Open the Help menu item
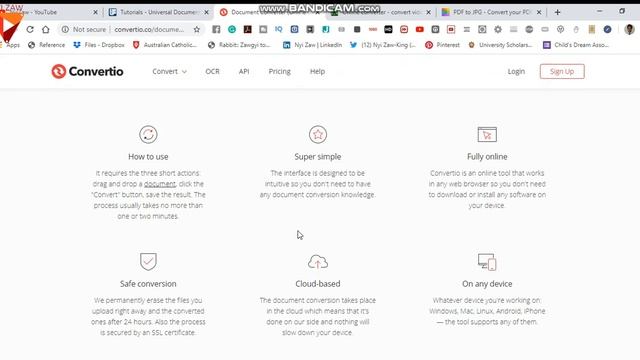The image size is (640, 360). pos(318,71)
